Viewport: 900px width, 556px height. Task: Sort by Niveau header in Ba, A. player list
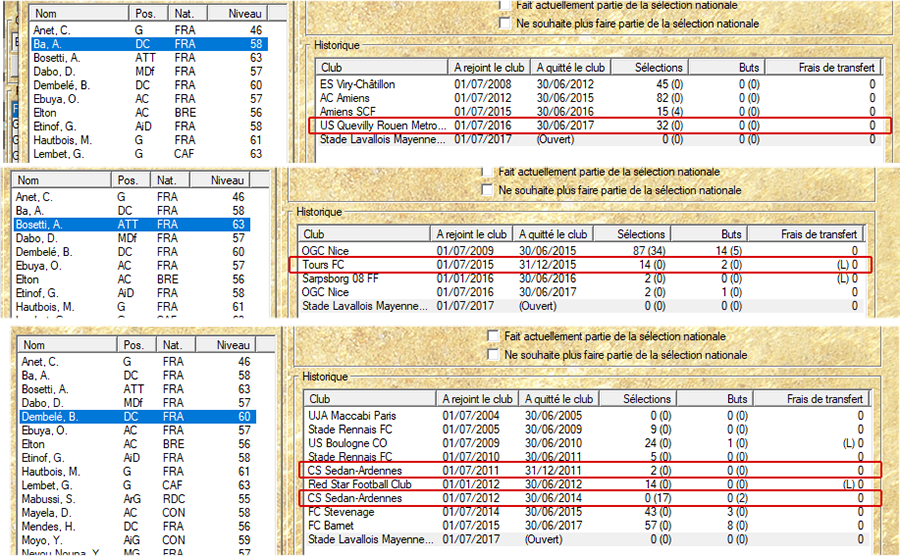point(237,14)
